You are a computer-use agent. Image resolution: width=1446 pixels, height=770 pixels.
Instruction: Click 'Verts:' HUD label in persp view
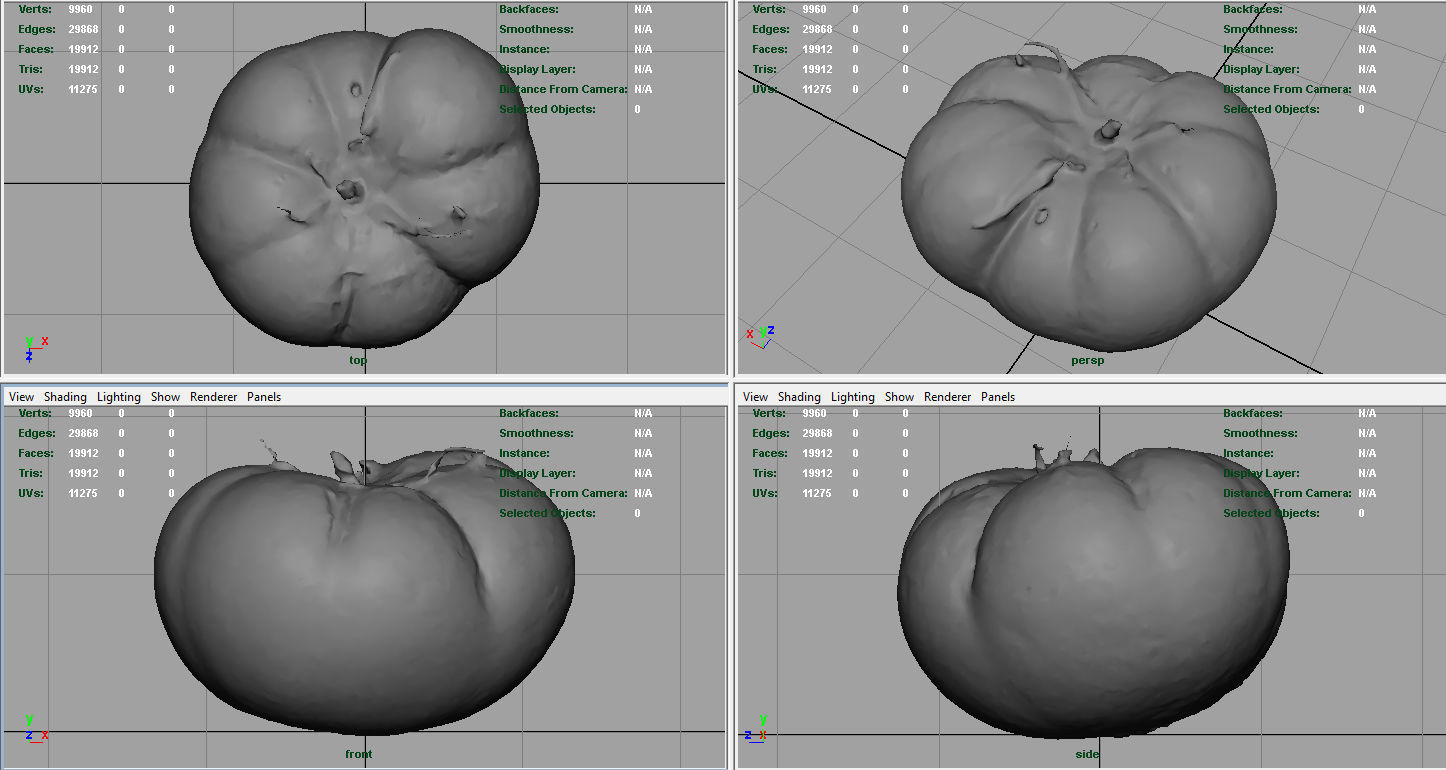[769, 9]
